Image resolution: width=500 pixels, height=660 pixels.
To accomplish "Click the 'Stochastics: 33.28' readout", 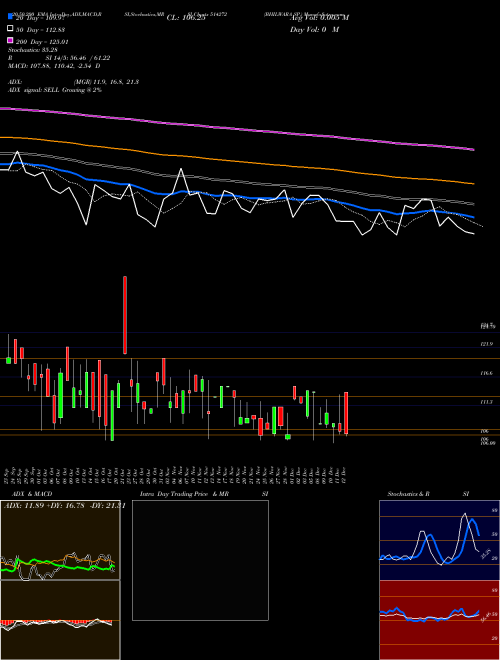I will coord(32,50).
